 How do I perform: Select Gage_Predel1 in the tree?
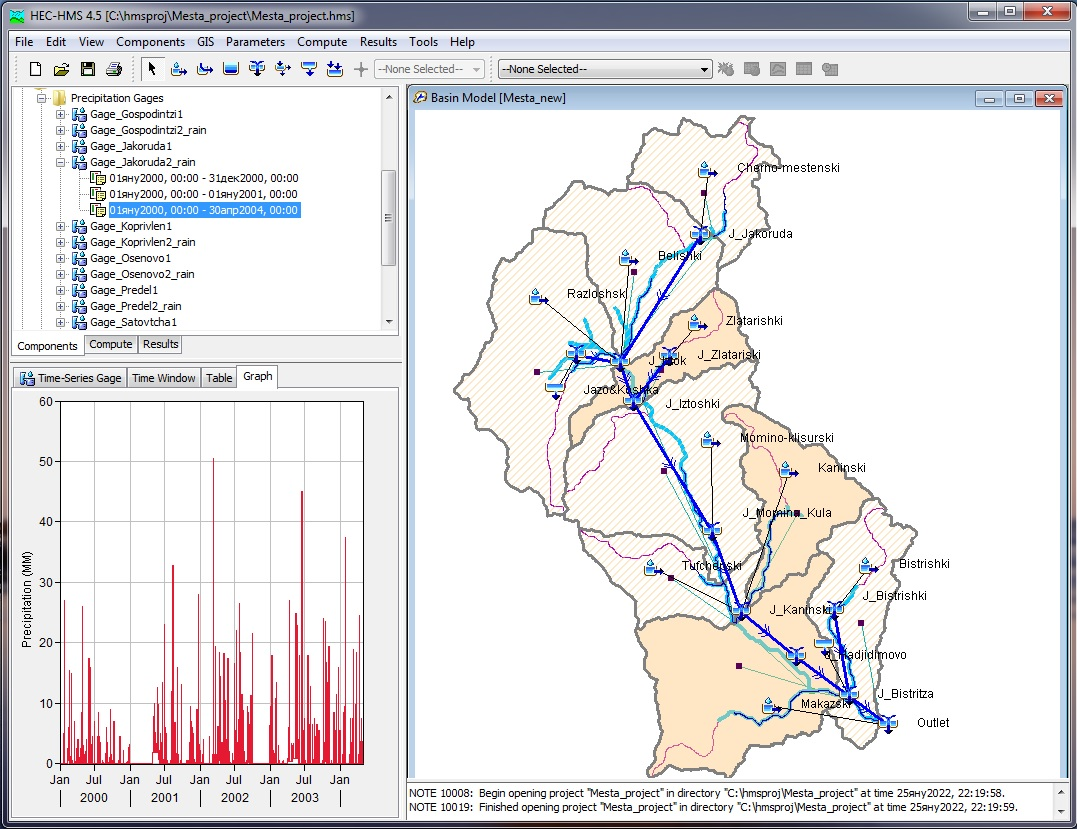coord(124,291)
